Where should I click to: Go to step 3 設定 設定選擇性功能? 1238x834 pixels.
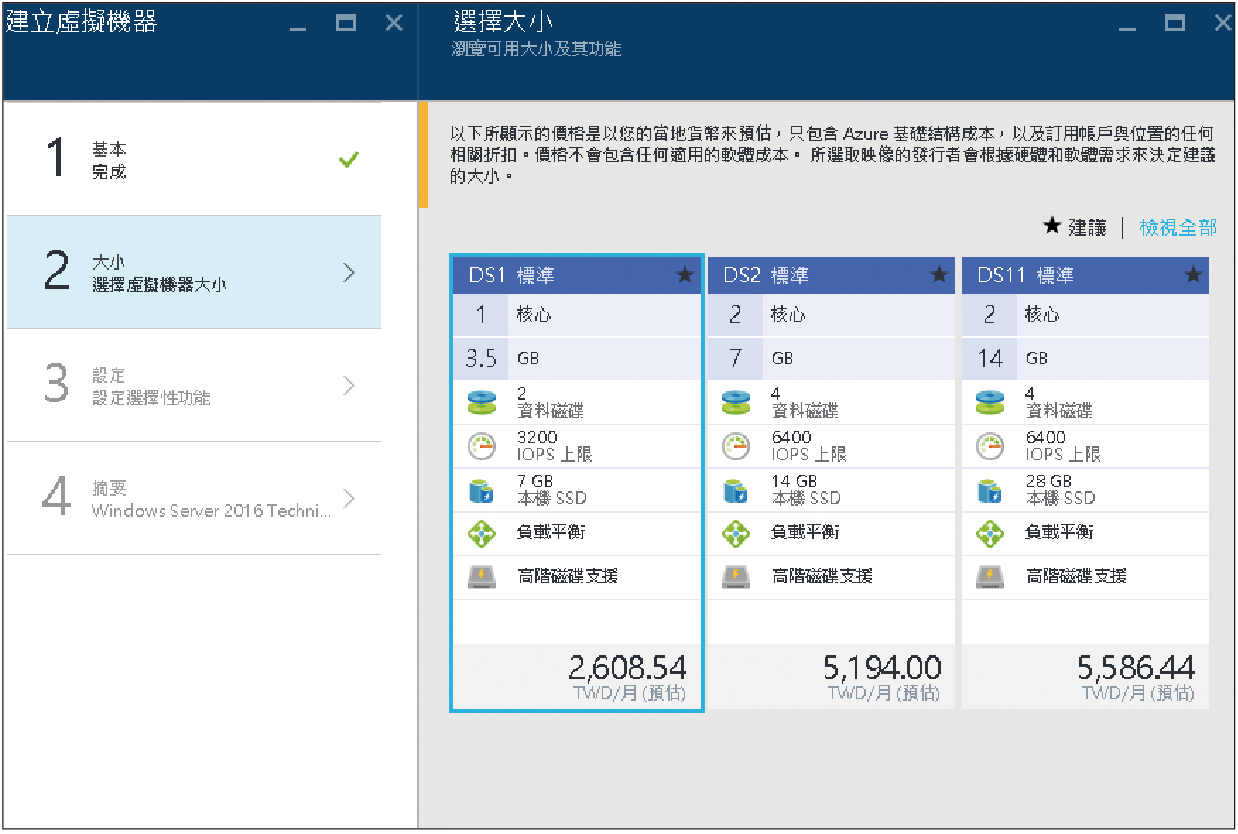point(194,385)
